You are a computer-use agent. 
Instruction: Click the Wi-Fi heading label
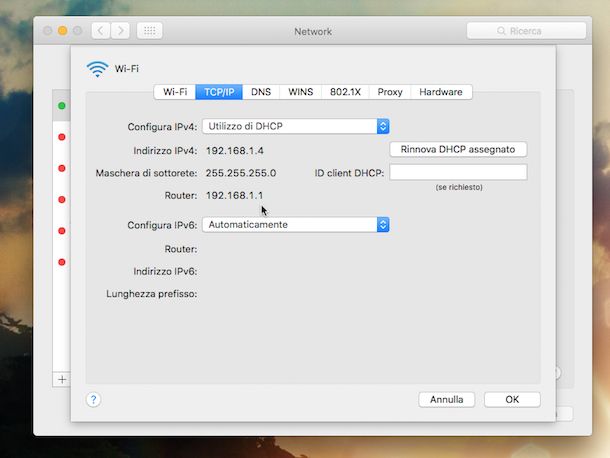click(126, 69)
